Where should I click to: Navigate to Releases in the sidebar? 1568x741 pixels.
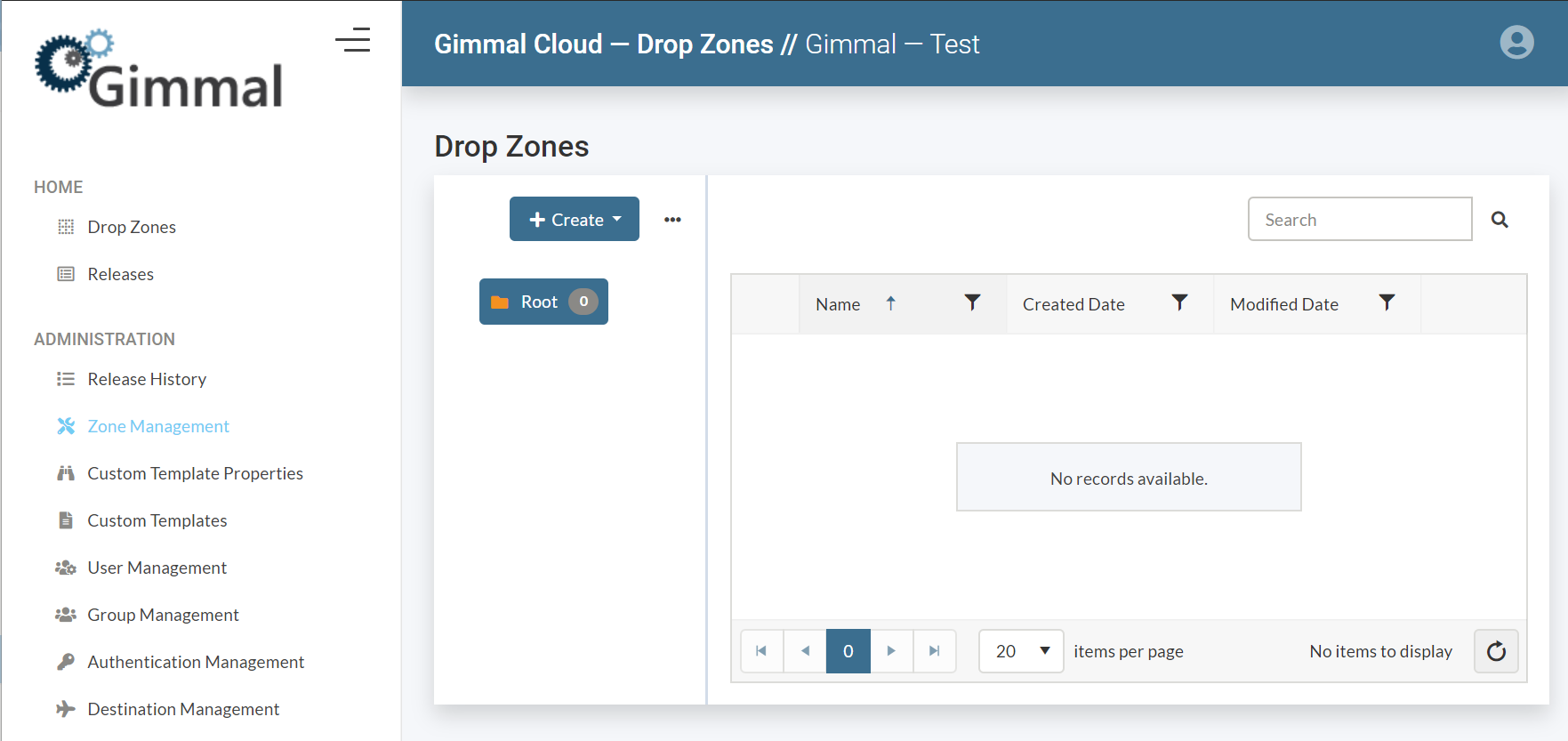click(x=120, y=274)
